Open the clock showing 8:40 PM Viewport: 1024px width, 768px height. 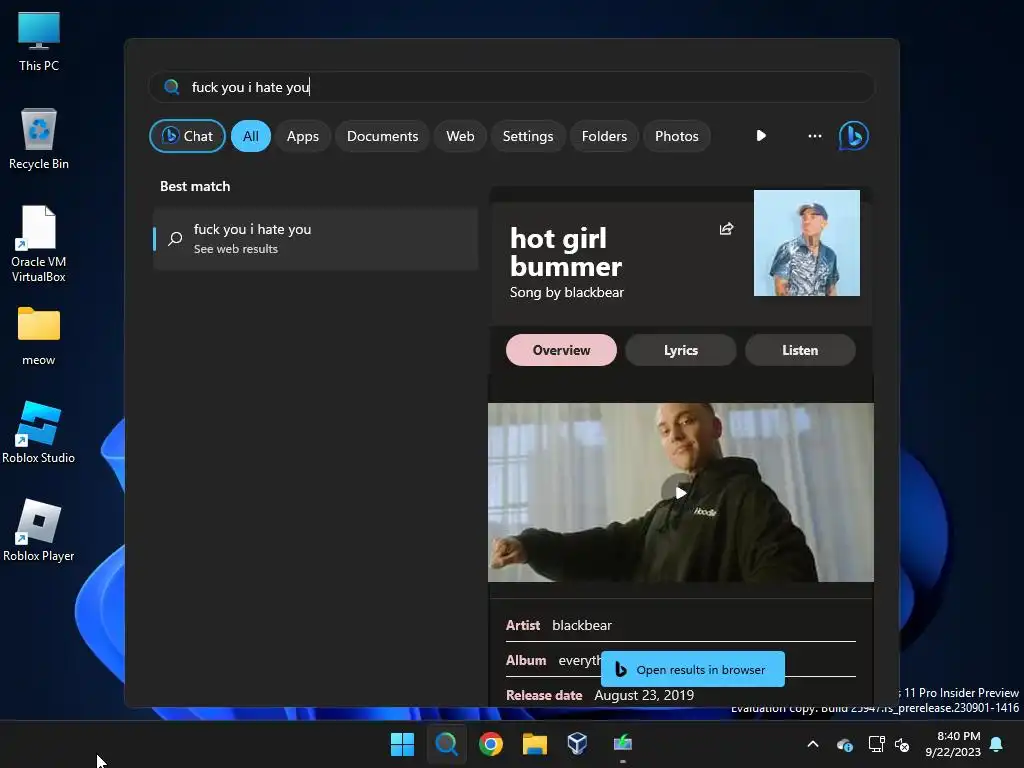tap(953, 744)
